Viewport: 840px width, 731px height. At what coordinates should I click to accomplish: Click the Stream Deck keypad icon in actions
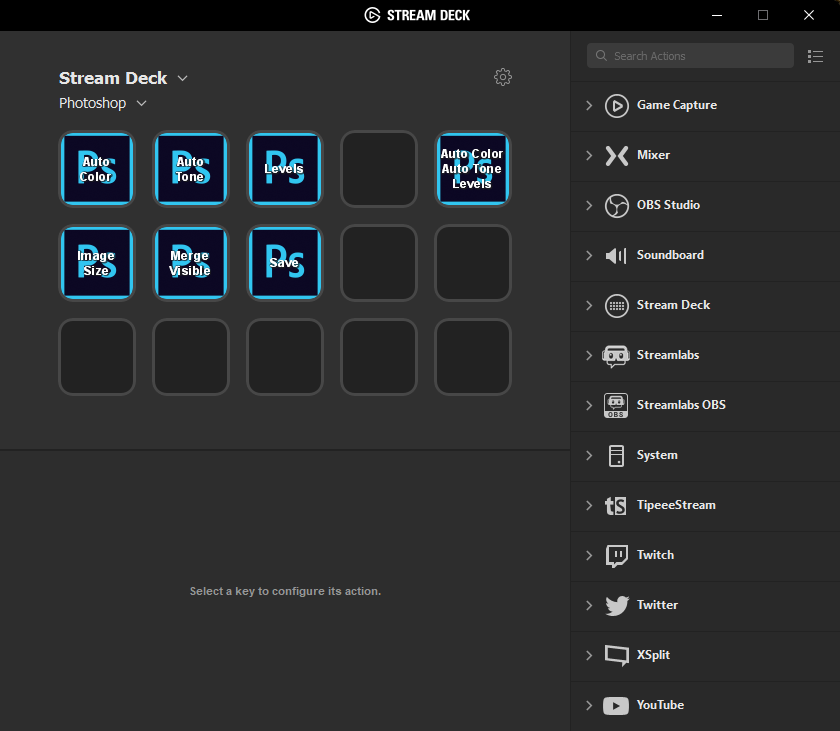point(617,306)
